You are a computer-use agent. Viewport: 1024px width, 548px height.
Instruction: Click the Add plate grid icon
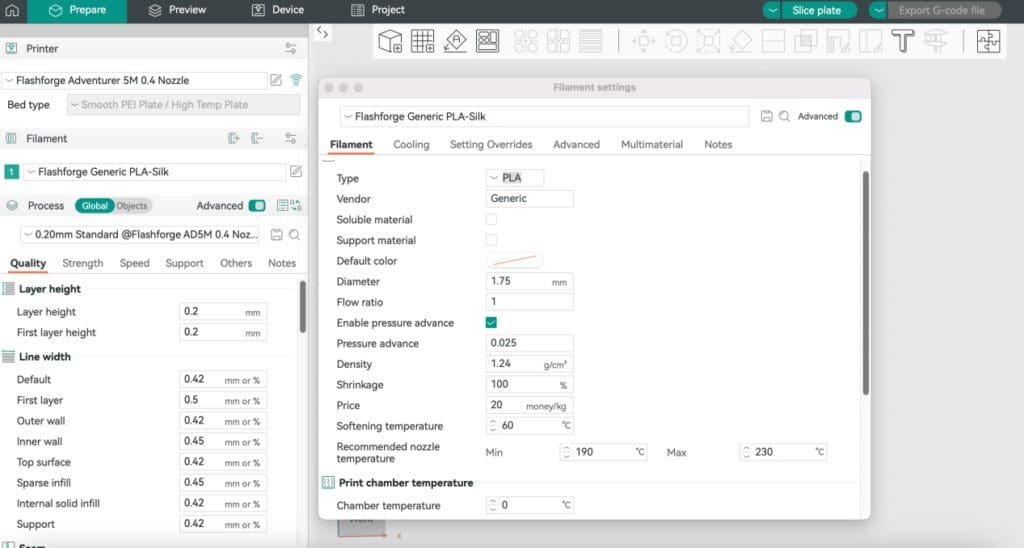coord(423,41)
